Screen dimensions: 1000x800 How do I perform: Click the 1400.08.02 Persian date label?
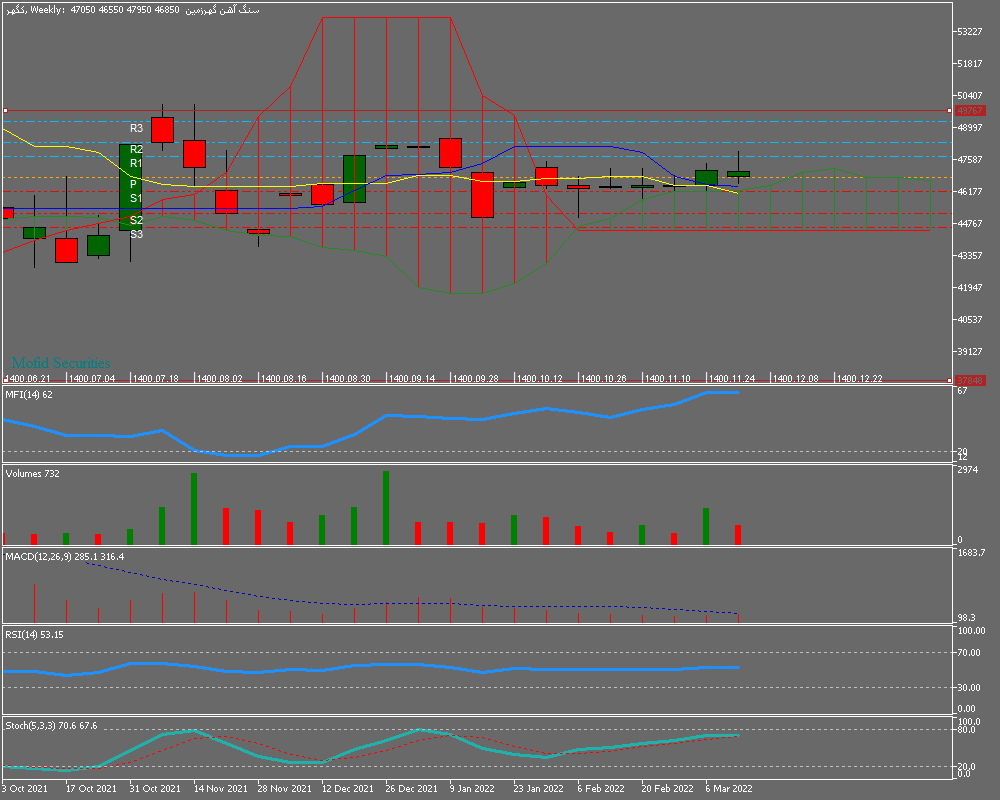pyautogui.click(x=219, y=378)
